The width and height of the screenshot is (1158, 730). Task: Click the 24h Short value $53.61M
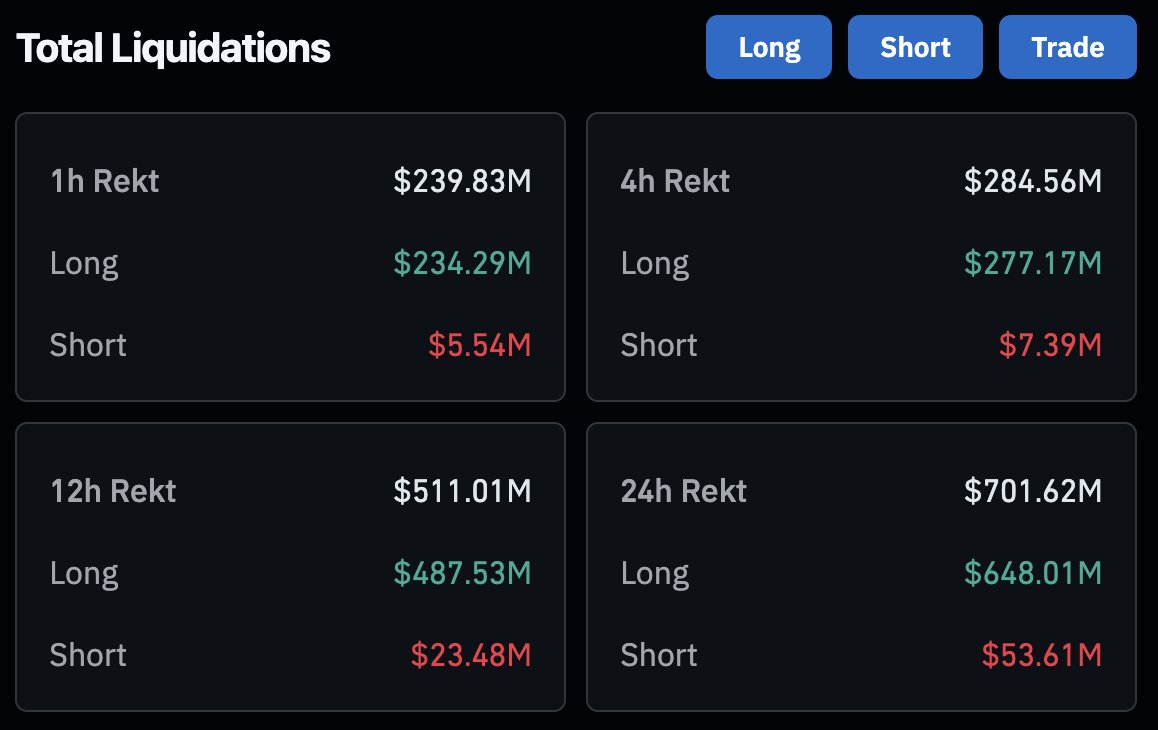click(x=1042, y=655)
